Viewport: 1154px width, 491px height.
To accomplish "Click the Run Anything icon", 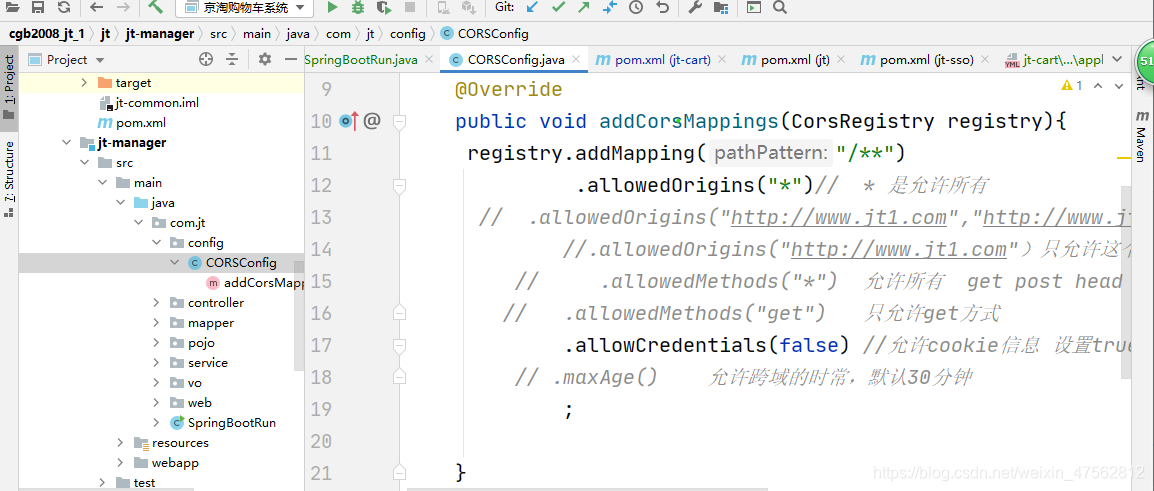I will pyautogui.click(x=754, y=7).
